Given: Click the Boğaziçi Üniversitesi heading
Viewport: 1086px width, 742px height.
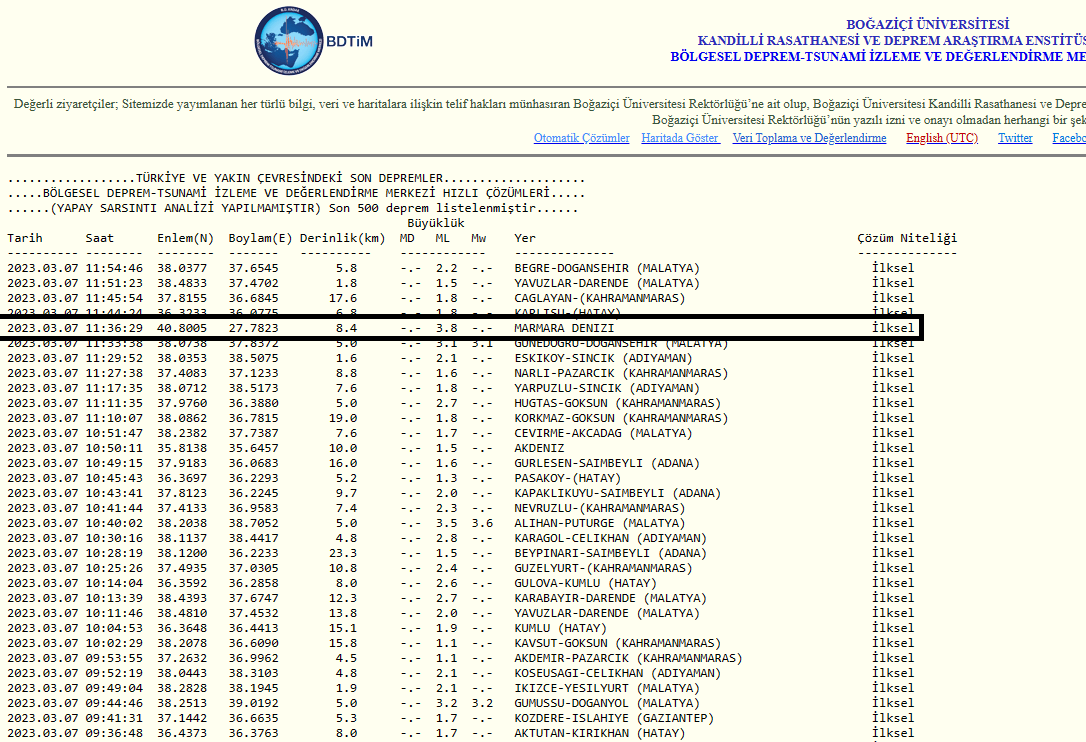Looking at the screenshot, I should coord(927,24).
